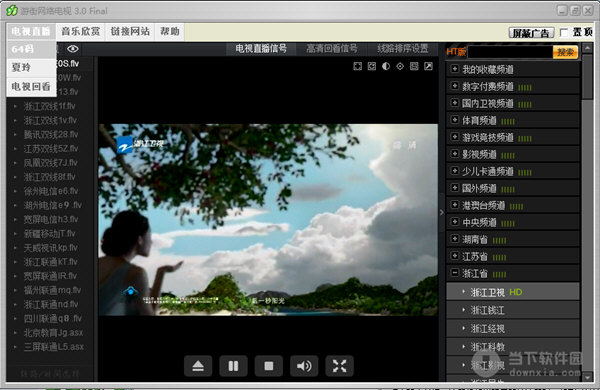
Task: Switch to the 电视直播信号 tab
Action: pyautogui.click(x=261, y=49)
